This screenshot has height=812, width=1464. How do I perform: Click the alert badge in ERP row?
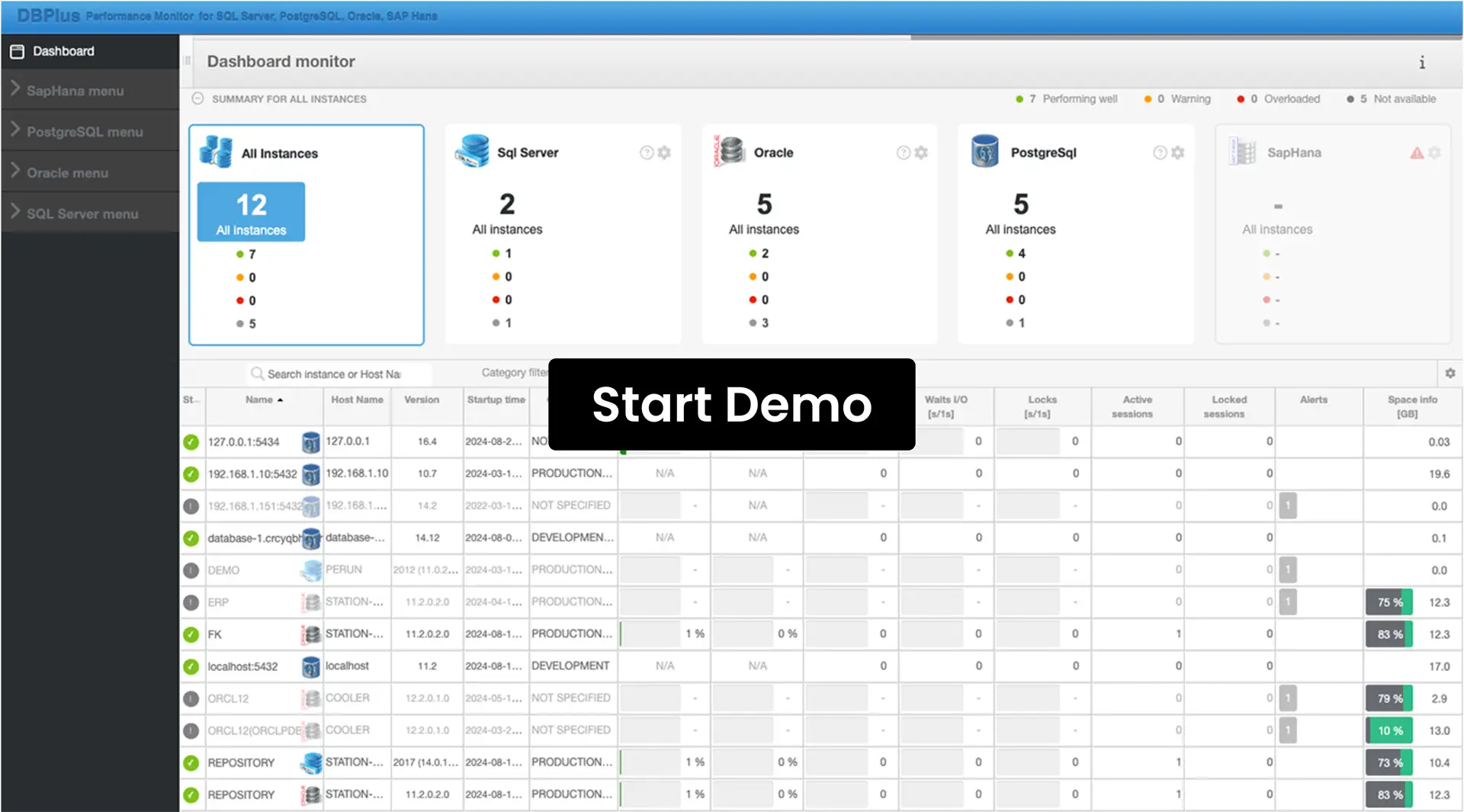1288,602
